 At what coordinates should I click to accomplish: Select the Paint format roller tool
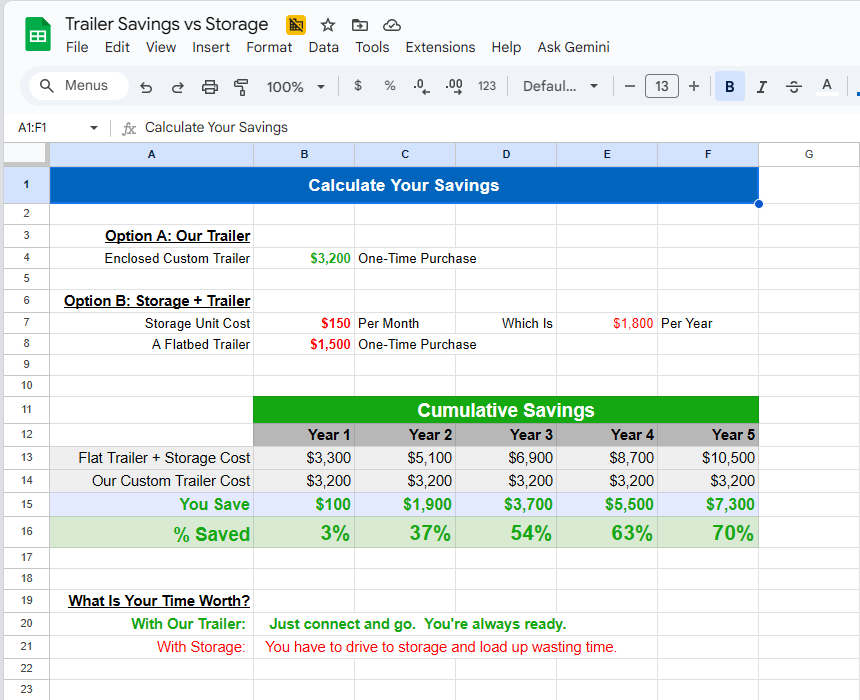click(x=241, y=87)
